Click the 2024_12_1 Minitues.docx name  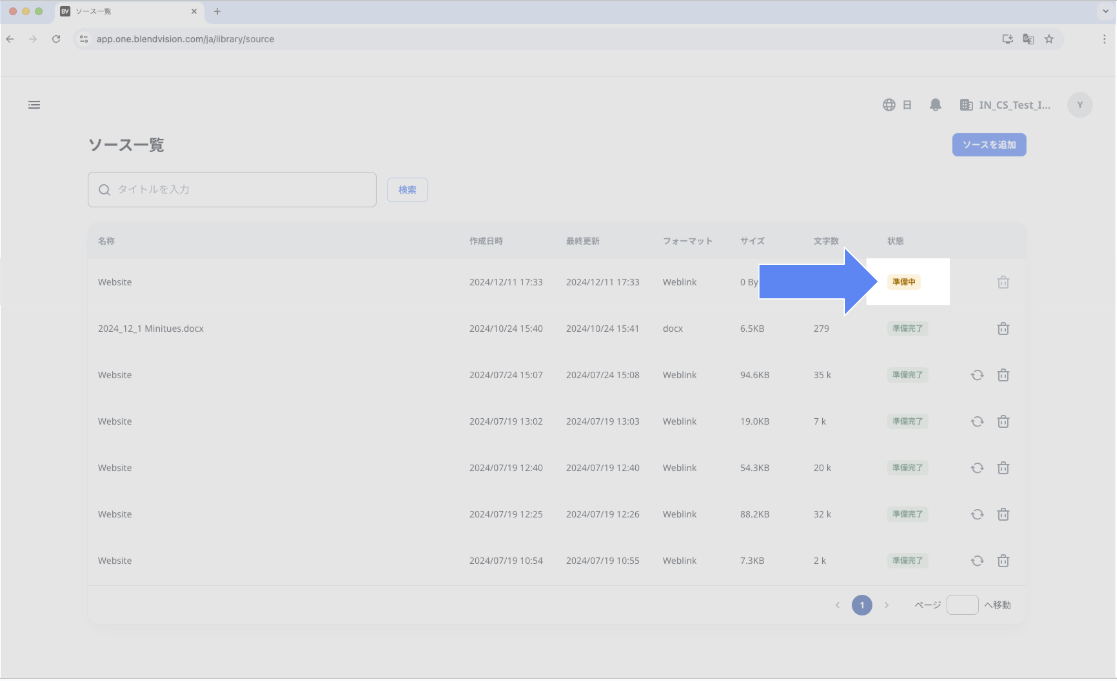pyautogui.click(x=151, y=328)
